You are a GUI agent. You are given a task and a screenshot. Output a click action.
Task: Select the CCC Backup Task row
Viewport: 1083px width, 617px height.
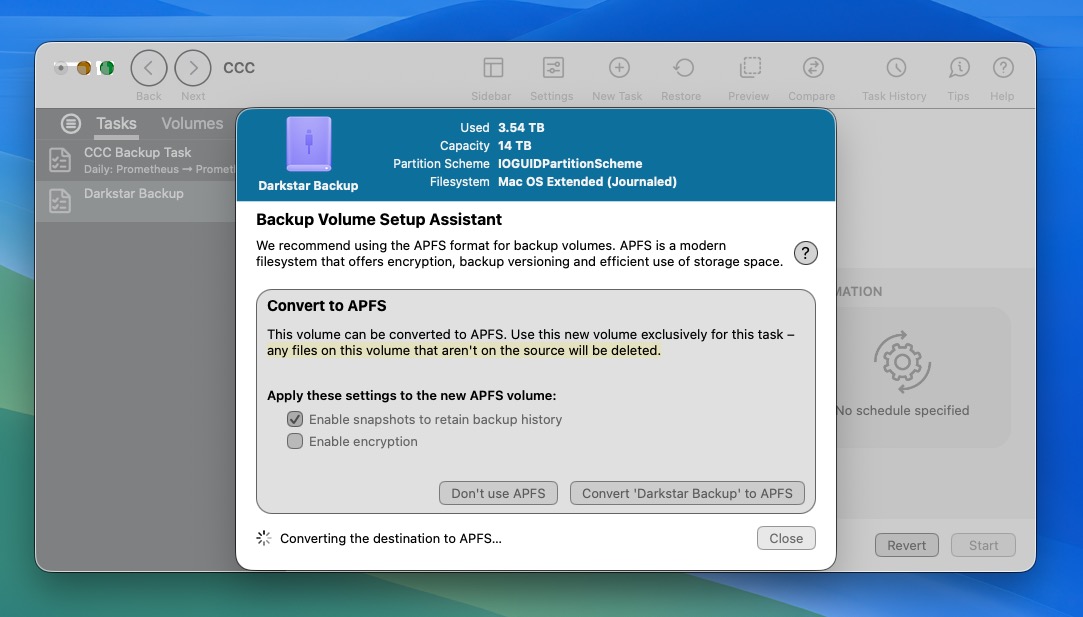point(136,160)
